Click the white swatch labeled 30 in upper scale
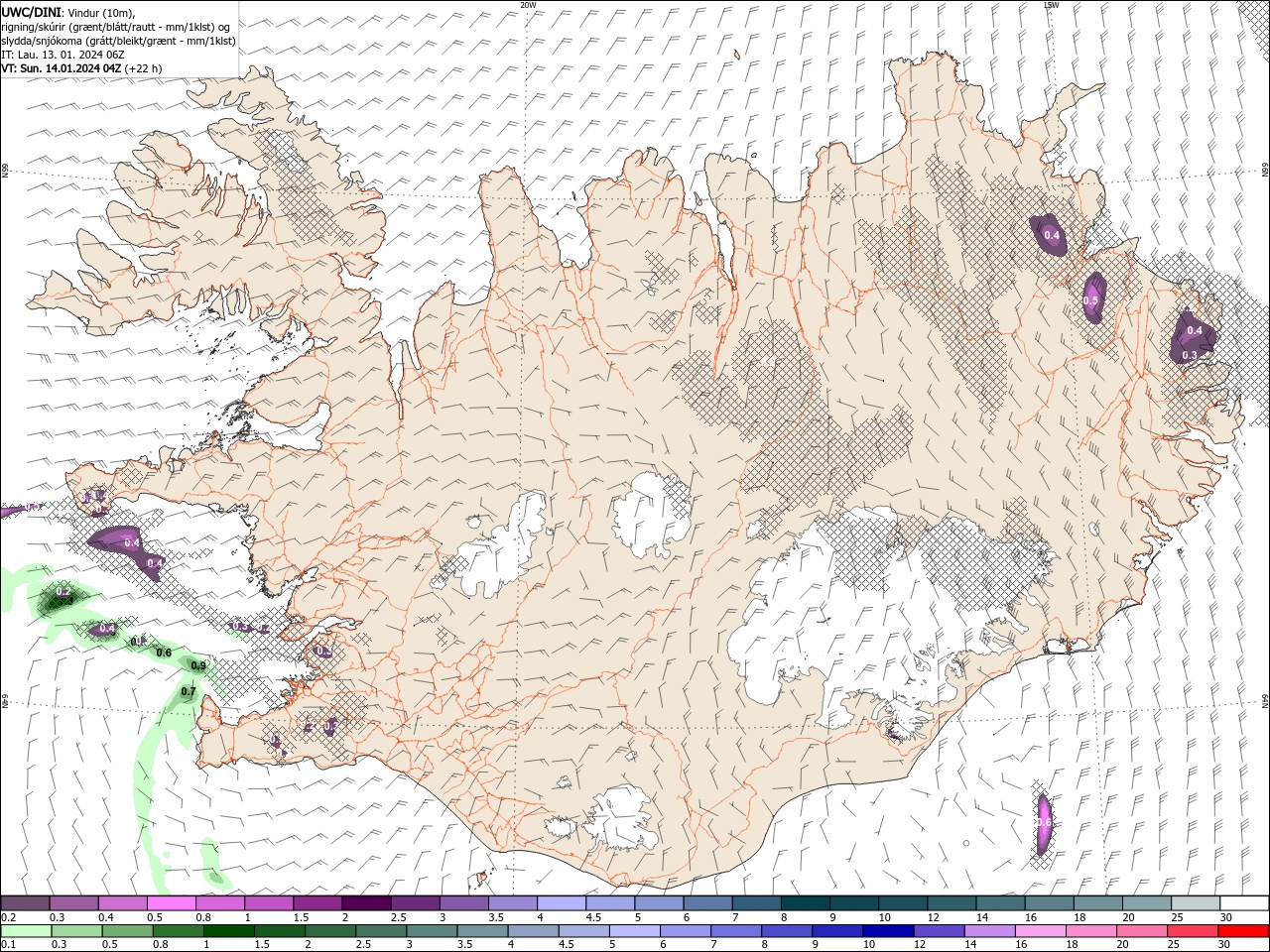This screenshot has height=952, width=1270. [1244, 903]
